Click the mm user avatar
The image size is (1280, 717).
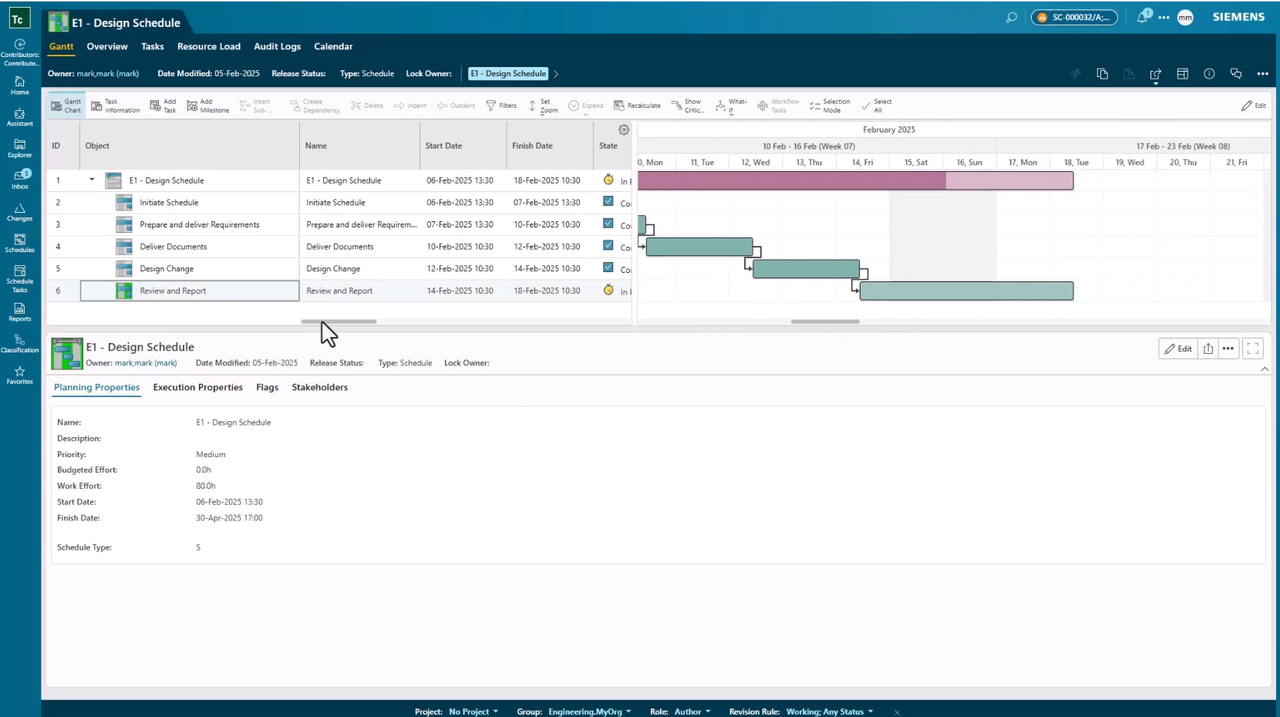point(1185,17)
